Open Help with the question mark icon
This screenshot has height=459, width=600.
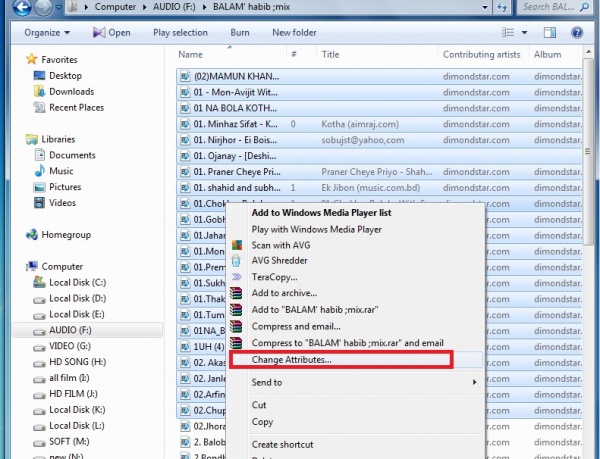tap(577, 33)
